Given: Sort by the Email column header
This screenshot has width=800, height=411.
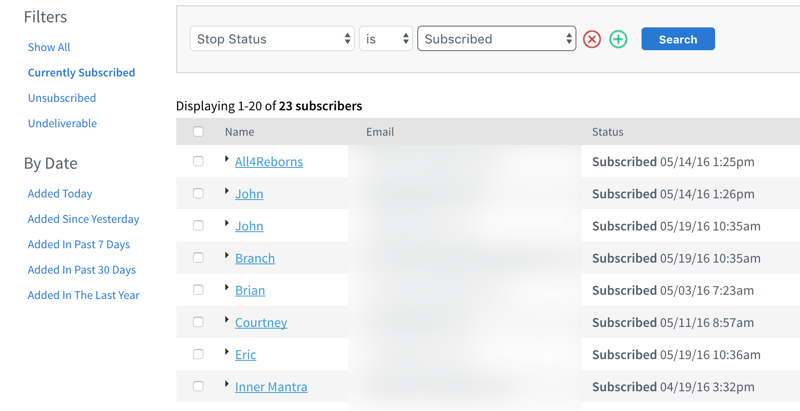Looking at the screenshot, I should 380,132.
